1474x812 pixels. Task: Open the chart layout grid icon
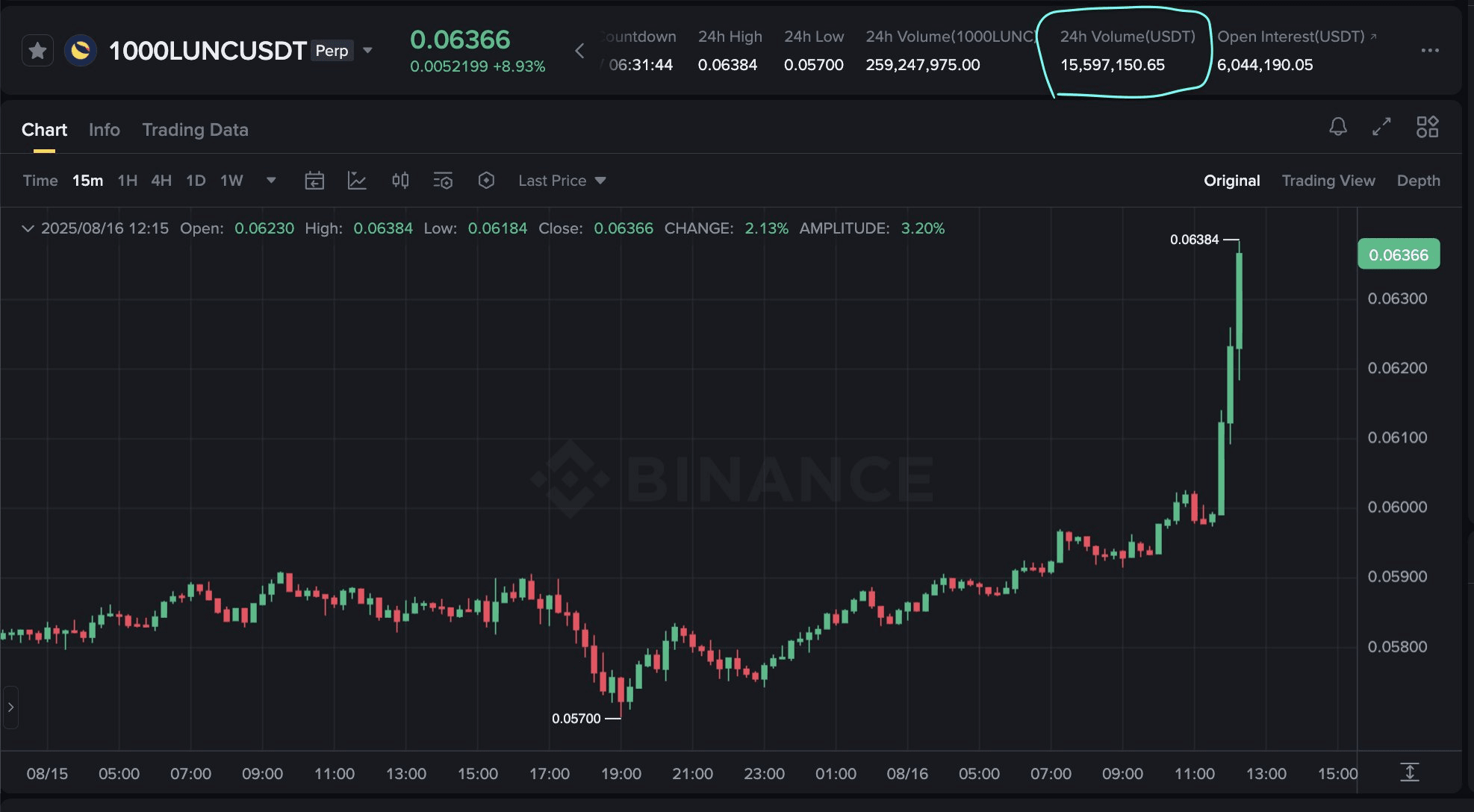1427,127
